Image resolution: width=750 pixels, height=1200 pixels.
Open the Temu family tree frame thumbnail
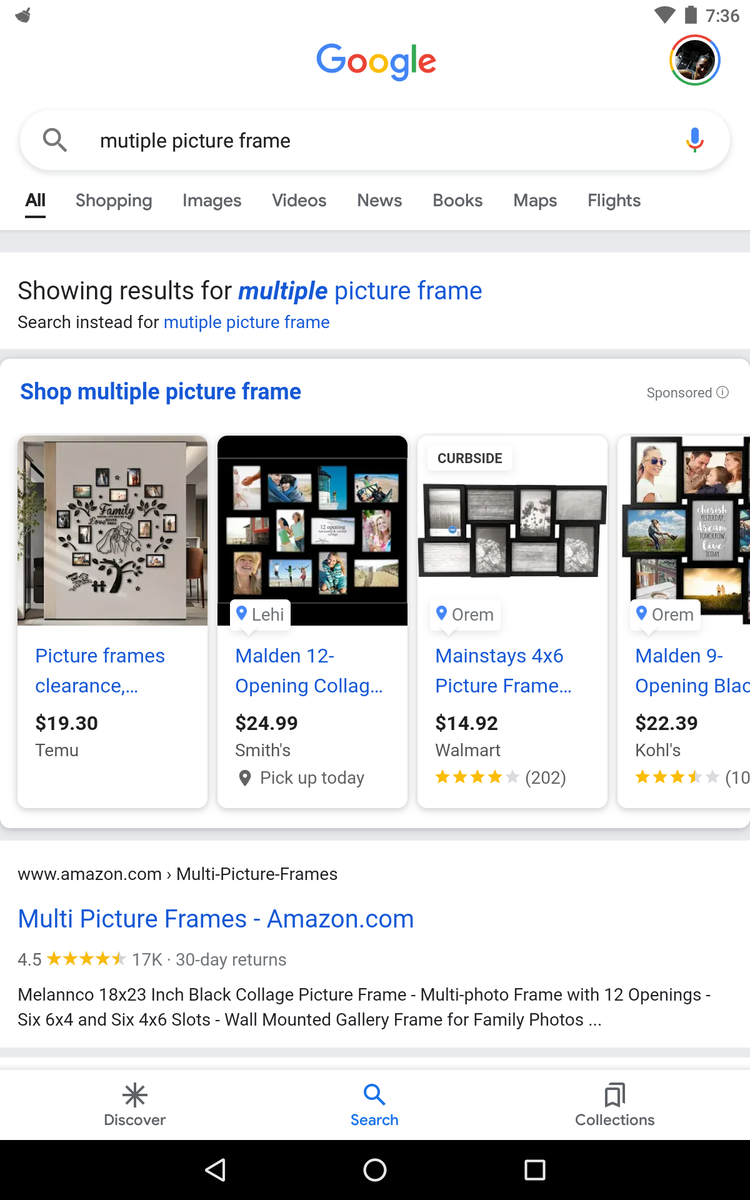click(113, 531)
